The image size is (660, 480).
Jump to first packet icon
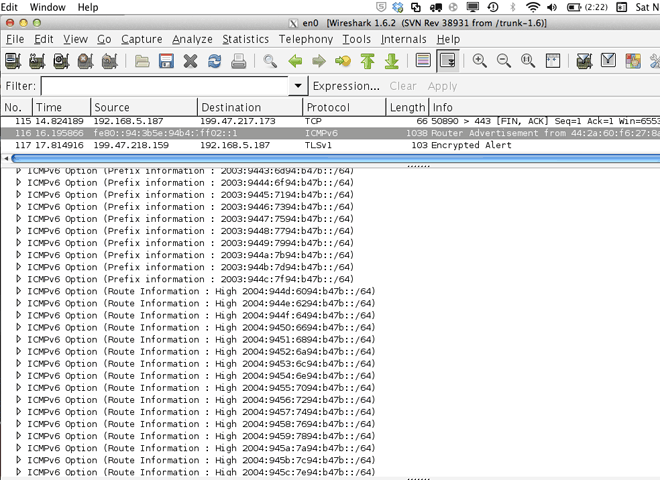(x=367, y=61)
